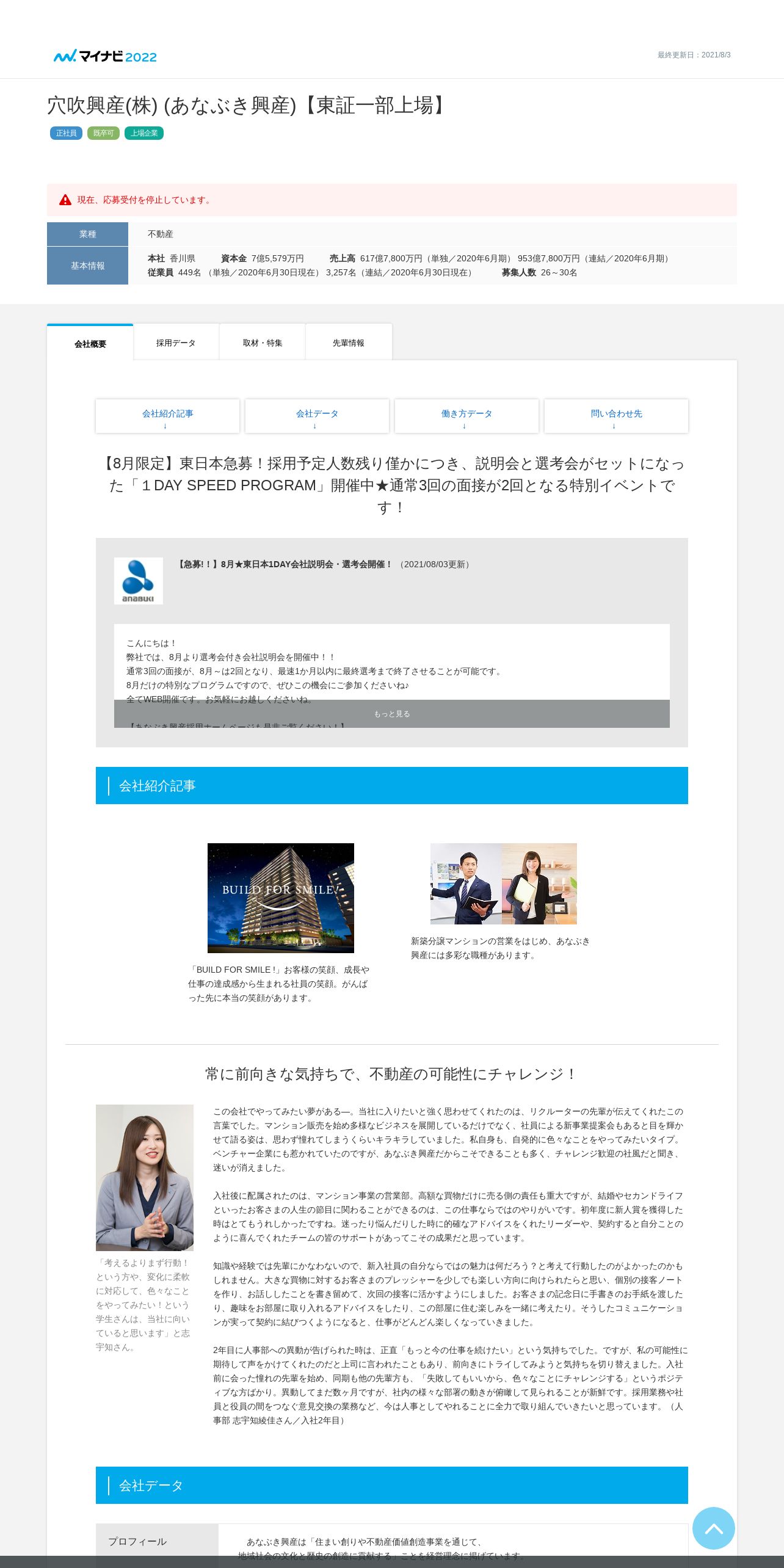This screenshot has height=1568, width=784.
Task: Click the 不動産 industry value
Action: [161, 234]
